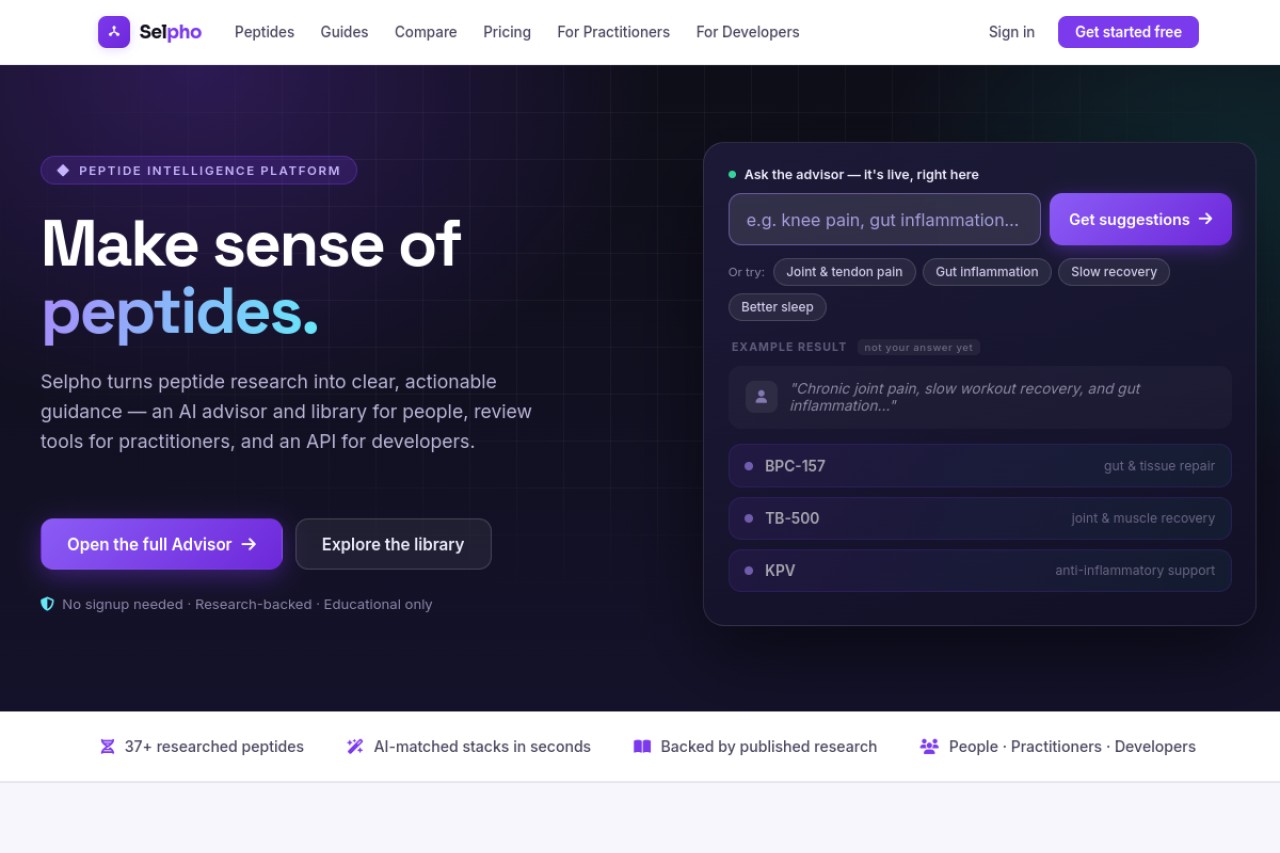Click Open the full Advisor button
The image size is (1280, 853).
[x=162, y=544]
